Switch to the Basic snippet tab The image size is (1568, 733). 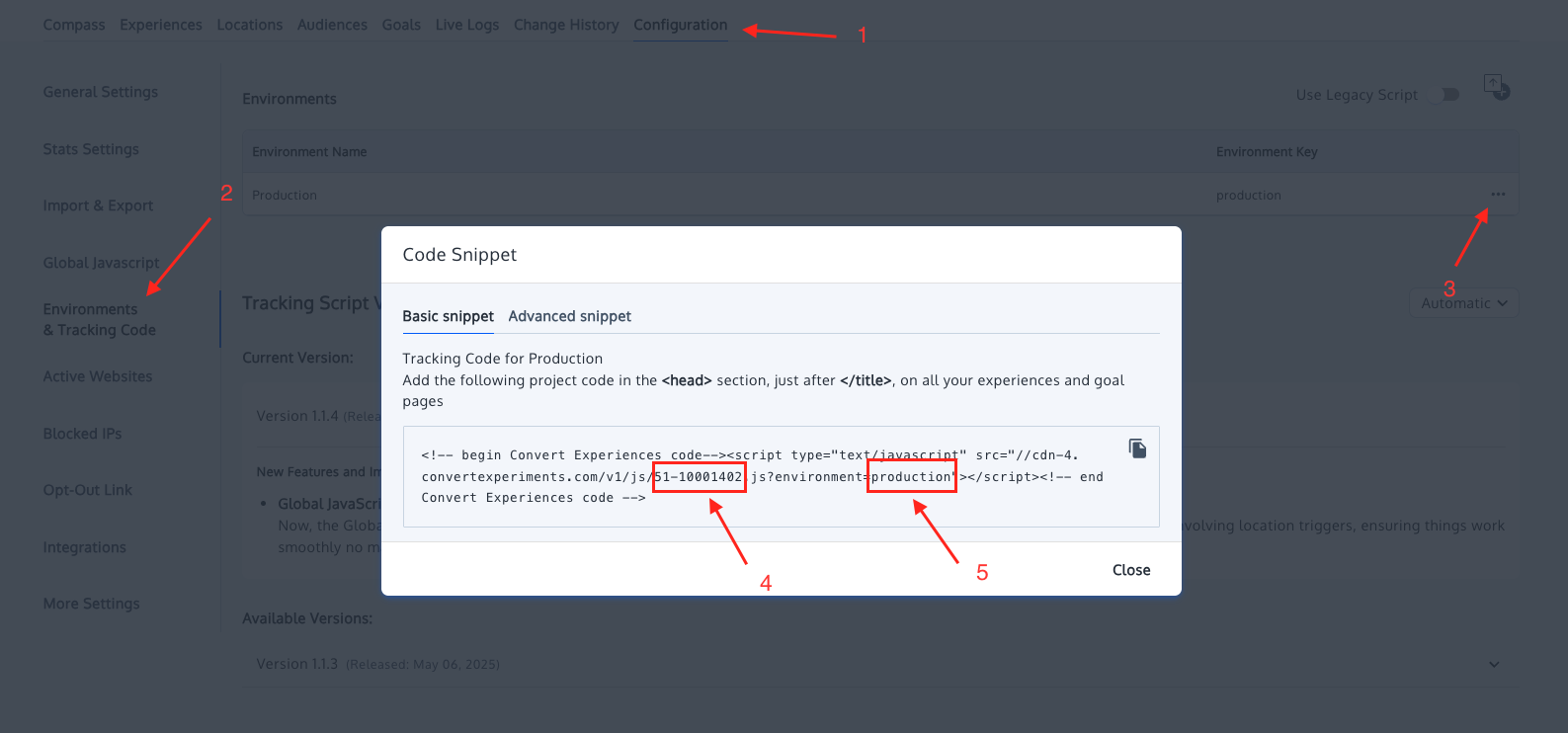click(448, 316)
